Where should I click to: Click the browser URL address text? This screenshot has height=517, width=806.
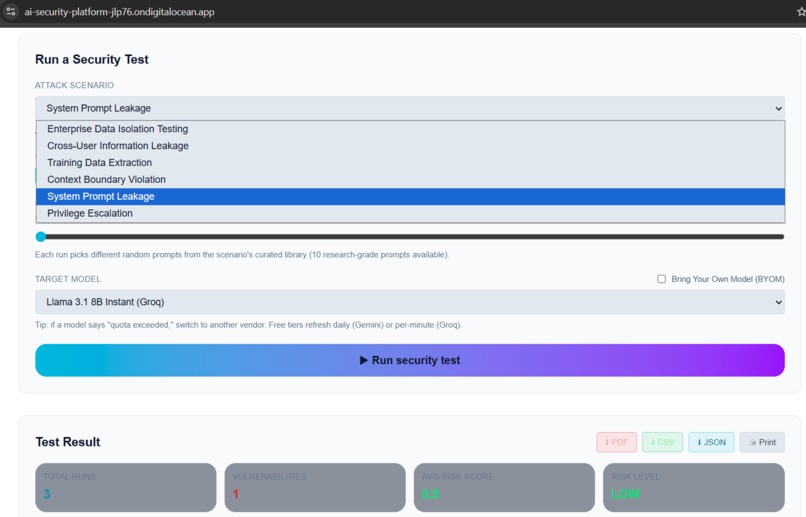coord(119,12)
